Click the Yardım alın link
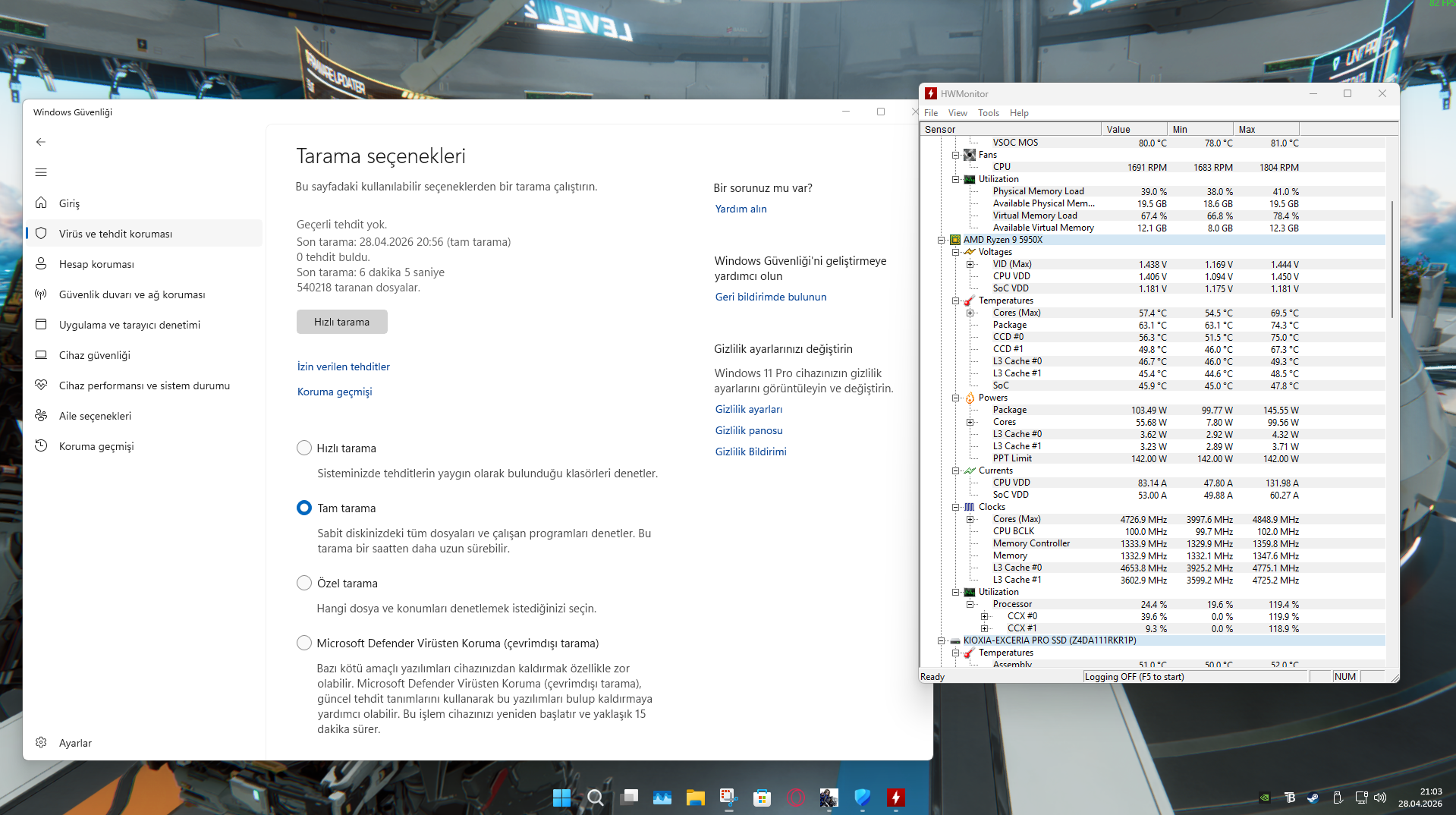Viewport: 1456px width, 815px height. click(x=741, y=209)
